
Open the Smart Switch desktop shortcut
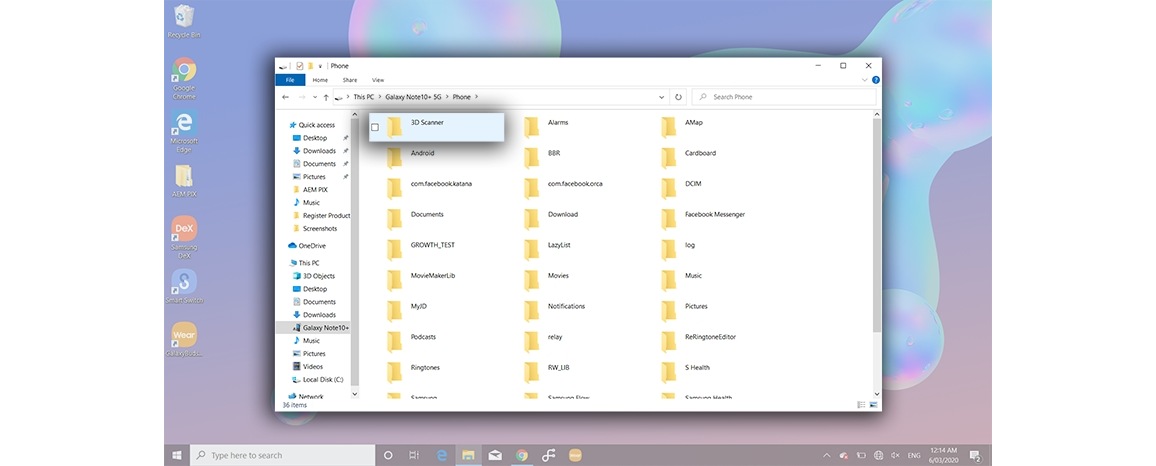click(x=184, y=287)
